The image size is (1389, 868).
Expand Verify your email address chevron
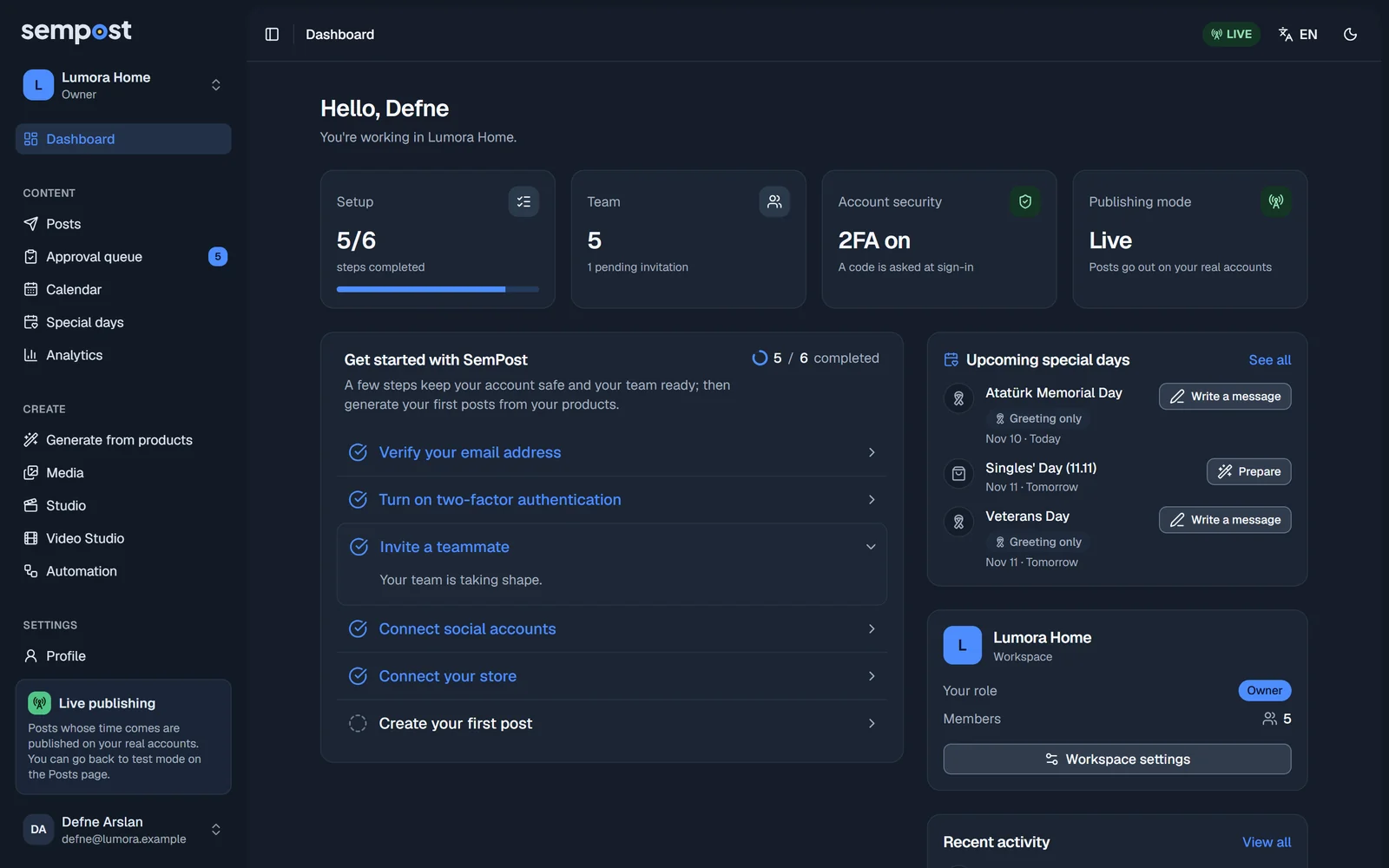coord(872,452)
